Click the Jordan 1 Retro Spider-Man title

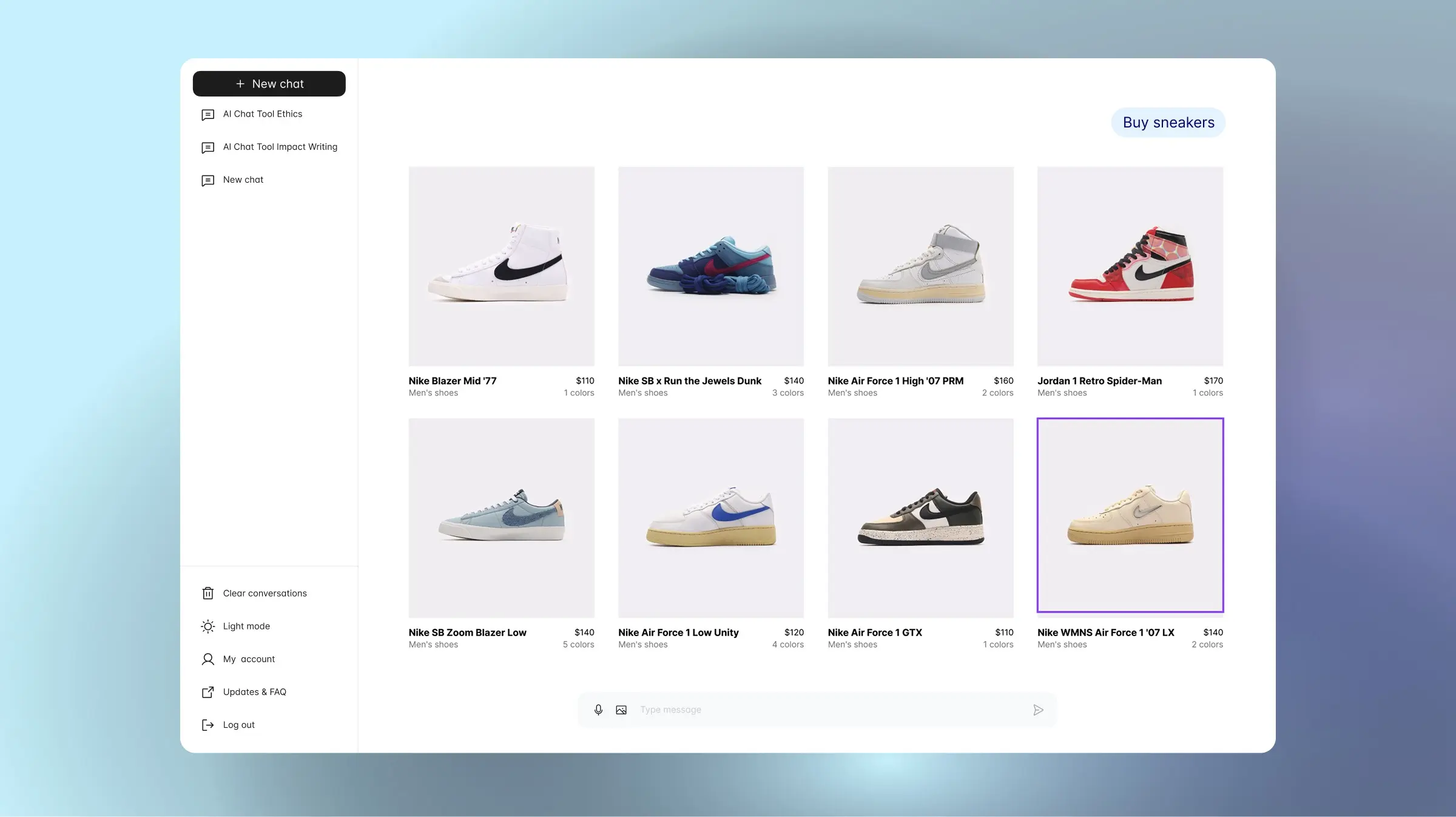pos(1099,381)
